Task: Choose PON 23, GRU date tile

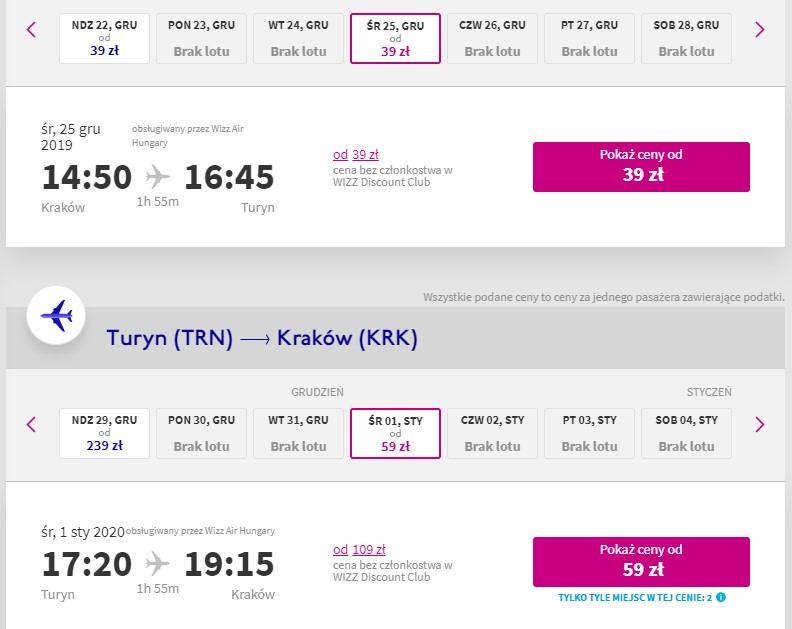Action: pos(202,38)
